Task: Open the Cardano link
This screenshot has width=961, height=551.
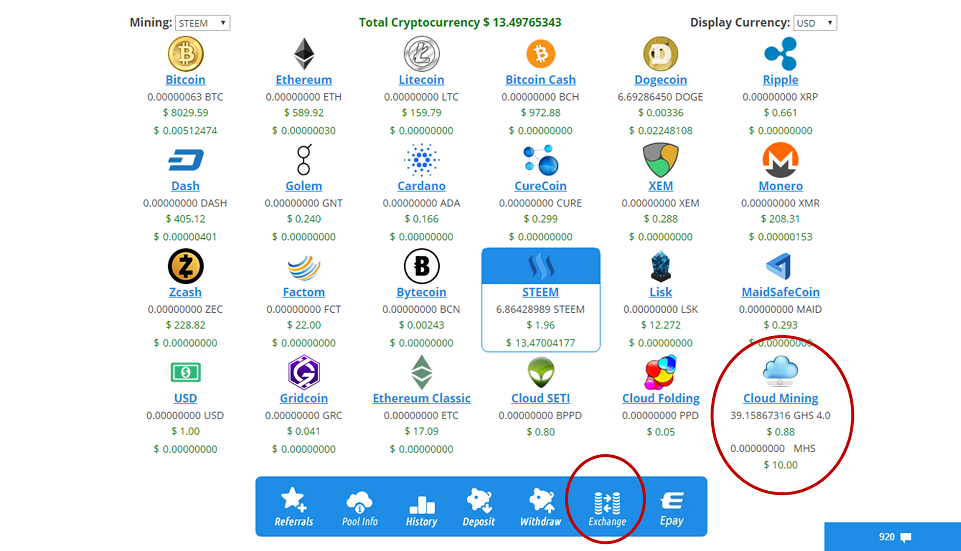Action: [422, 186]
